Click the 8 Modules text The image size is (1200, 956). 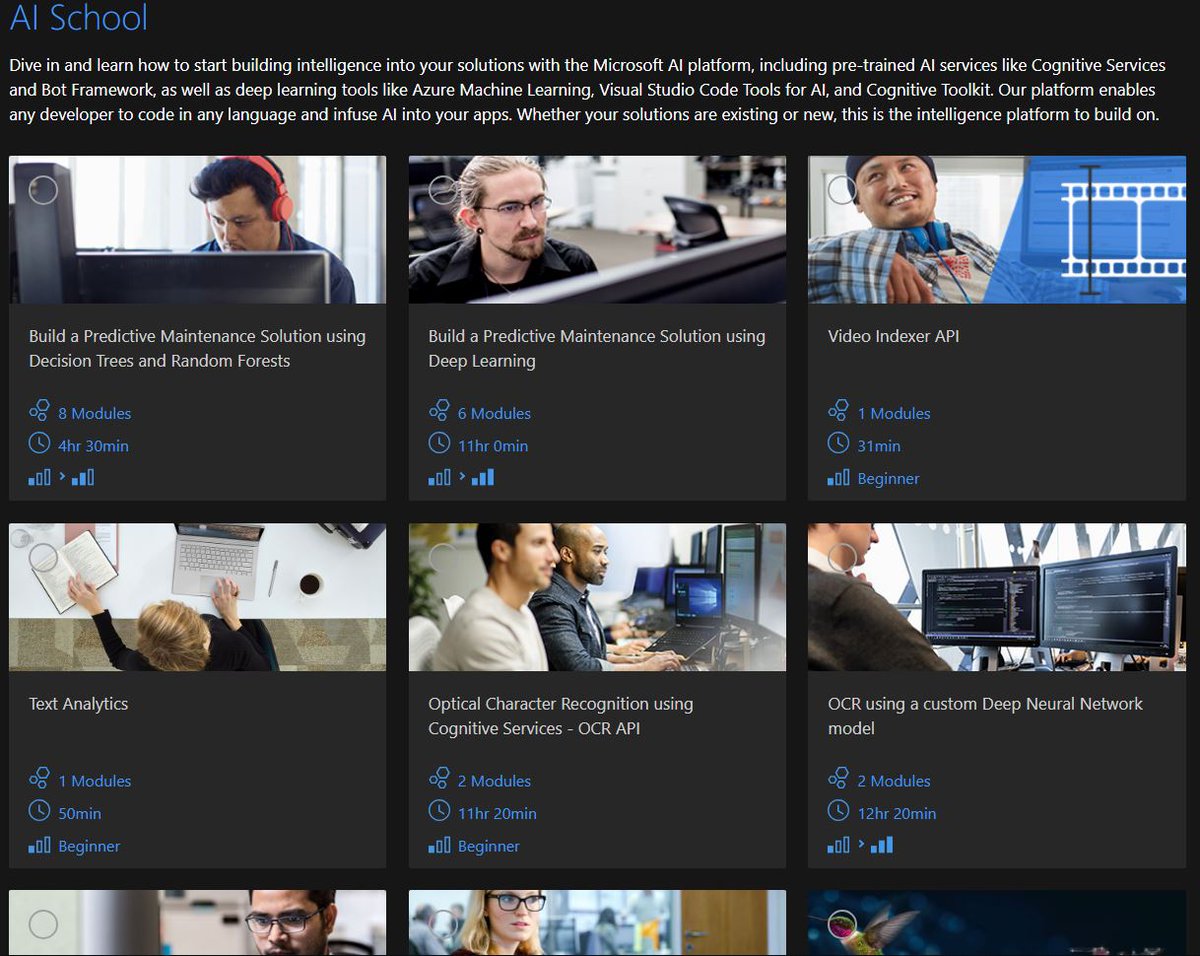coord(94,413)
